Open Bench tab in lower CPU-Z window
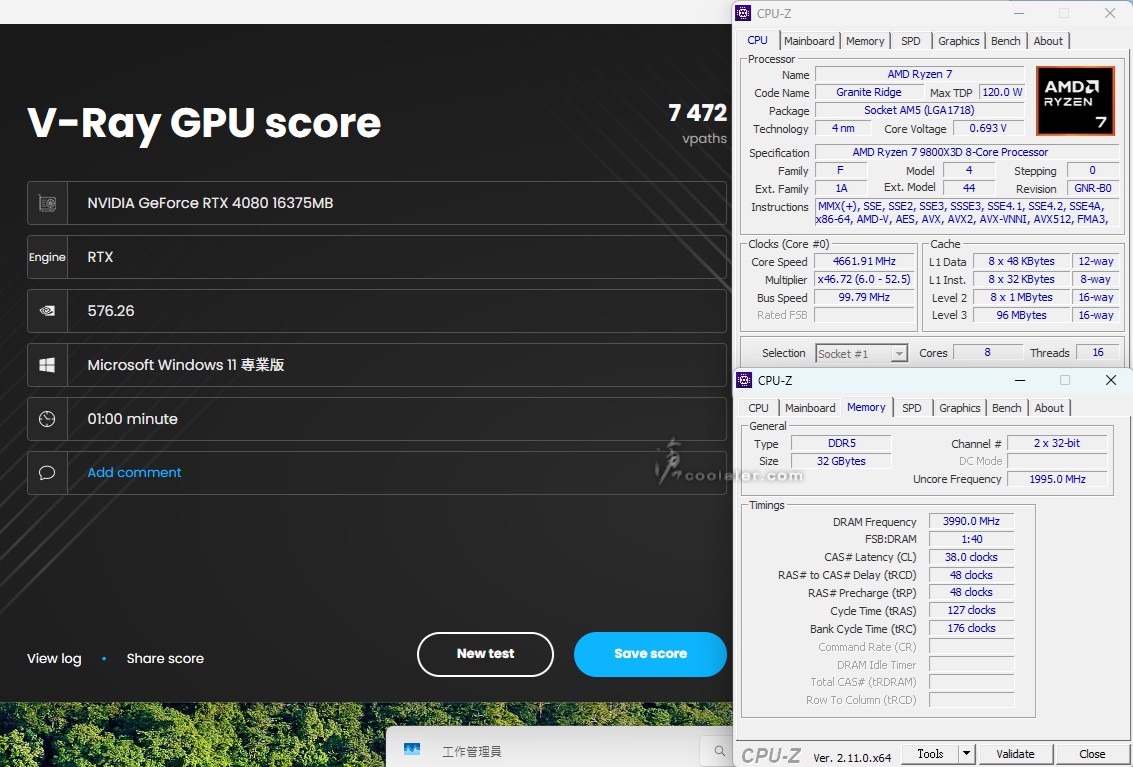 coord(1007,408)
